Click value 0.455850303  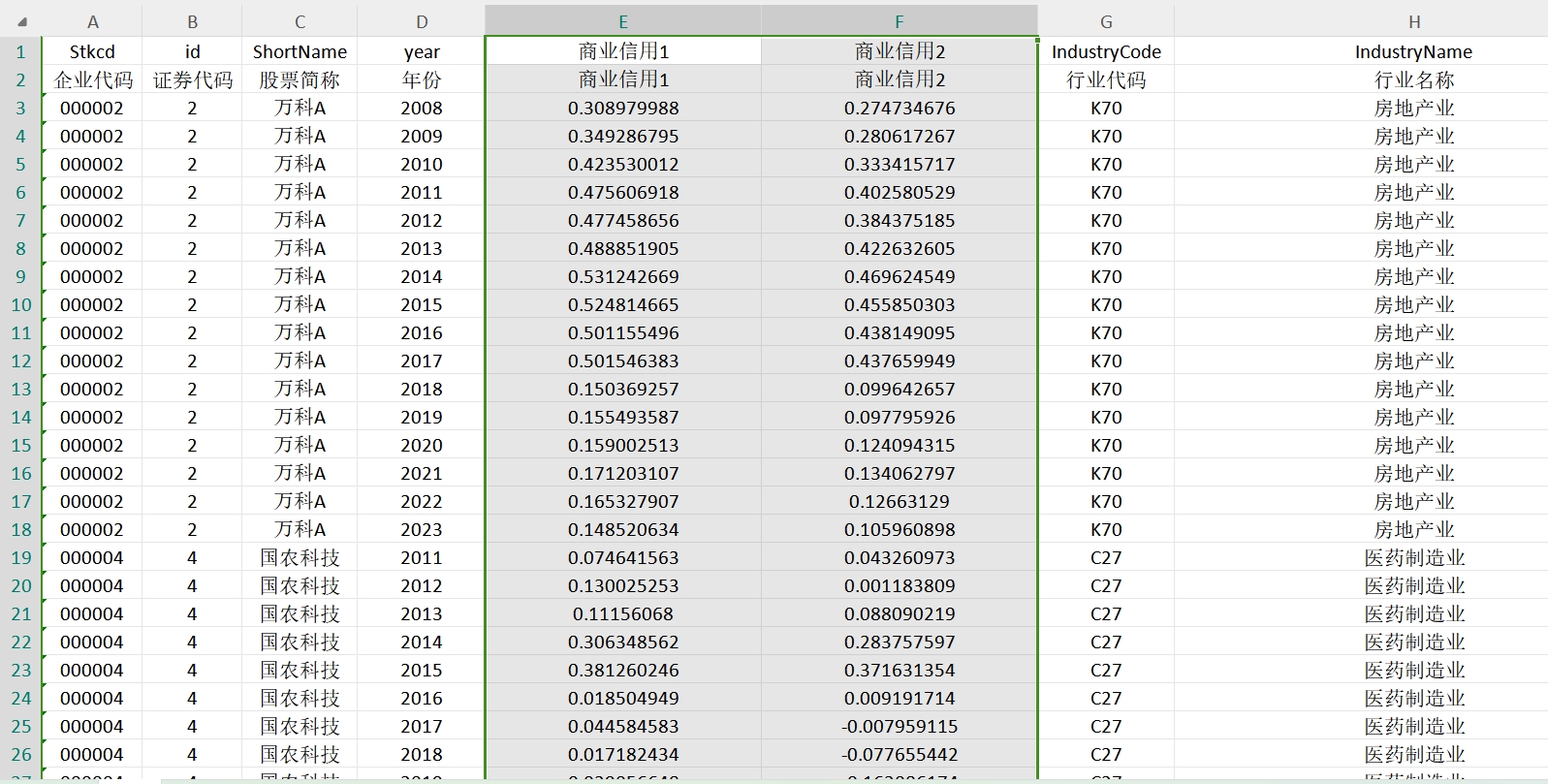coord(900,304)
